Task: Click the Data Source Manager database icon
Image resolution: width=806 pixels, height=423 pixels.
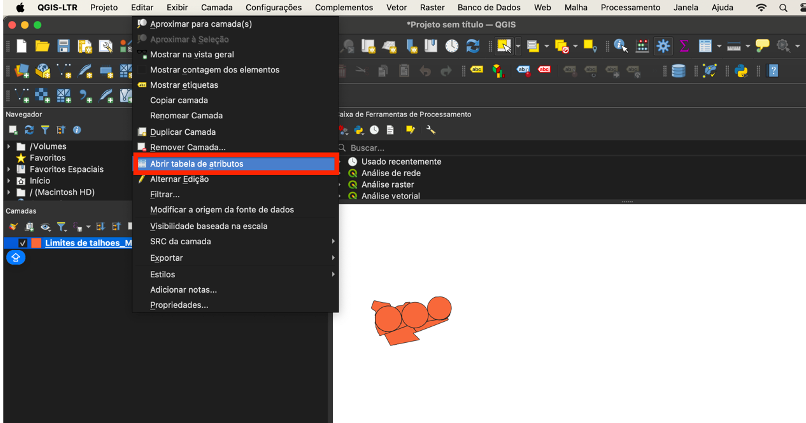Action: click(679, 71)
